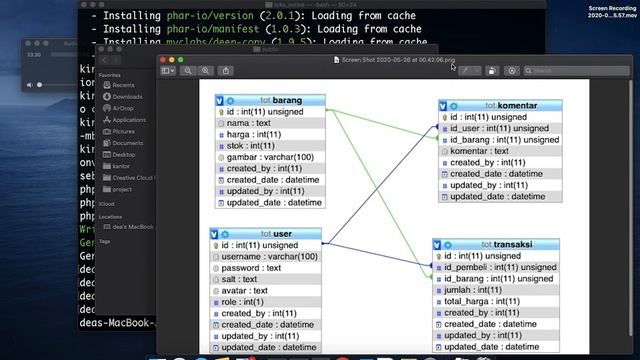Click the document icon in Preview's title
This screenshot has height=360, width=640.
pos(336,60)
